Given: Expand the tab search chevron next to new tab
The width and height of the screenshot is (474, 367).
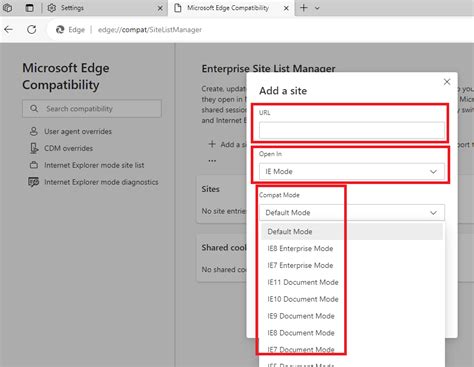Looking at the screenshot, I should click(x=317, y=8).
